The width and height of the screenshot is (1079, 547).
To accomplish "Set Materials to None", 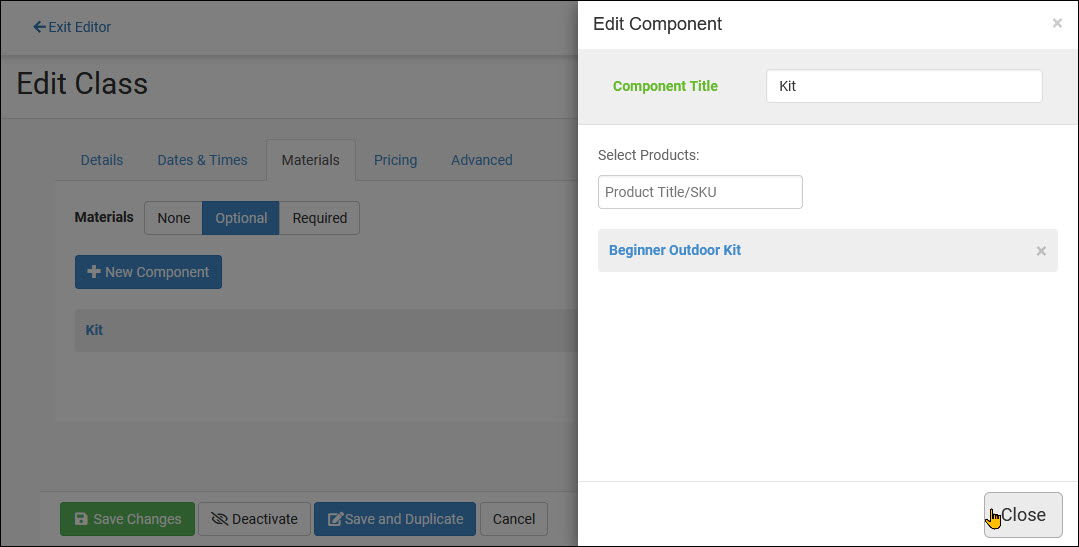I will pyautogui.click(x=173, y=218).
